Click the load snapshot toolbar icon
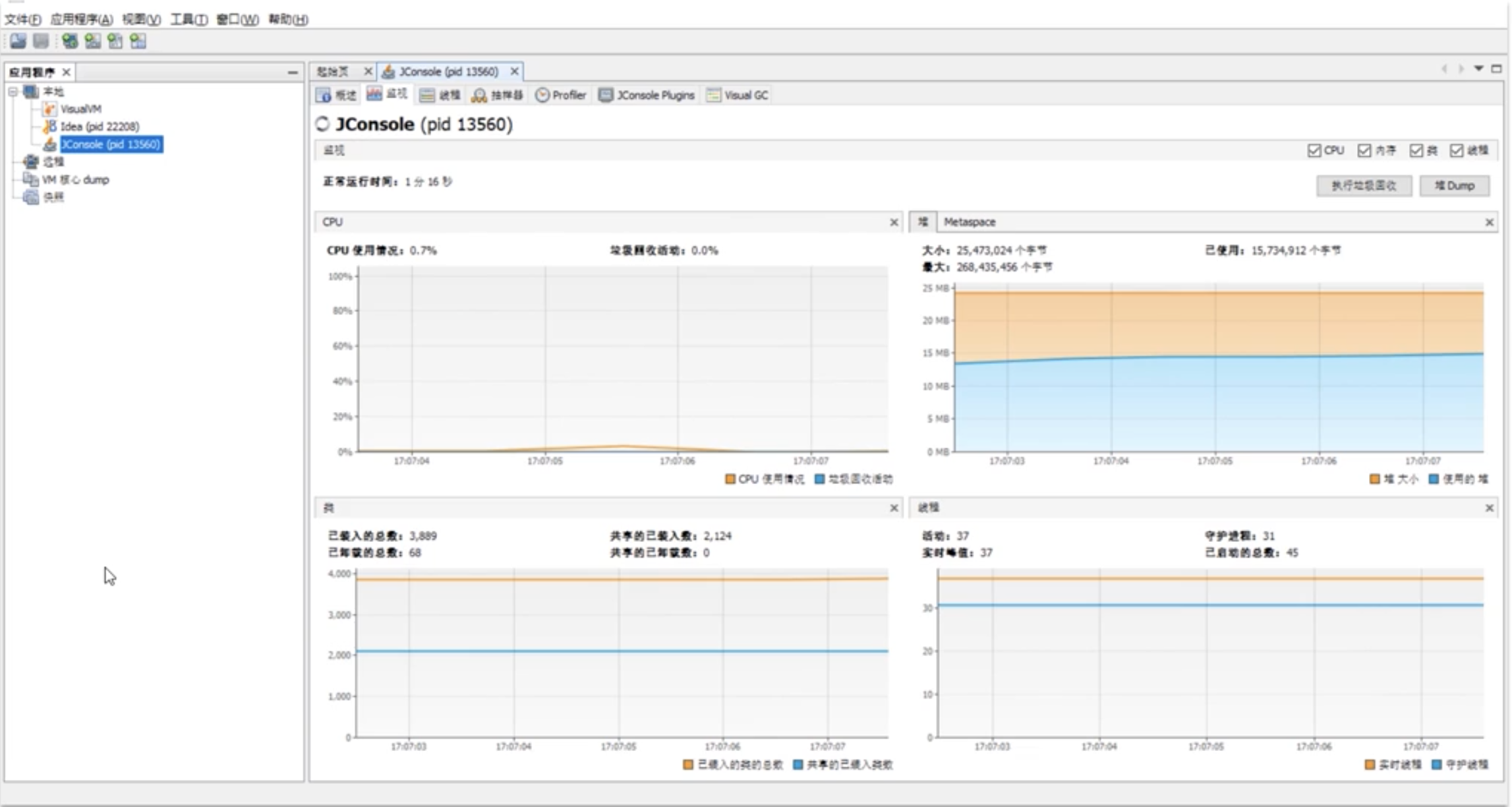This screenshot has height=807, width=1512. click(18, 41)
